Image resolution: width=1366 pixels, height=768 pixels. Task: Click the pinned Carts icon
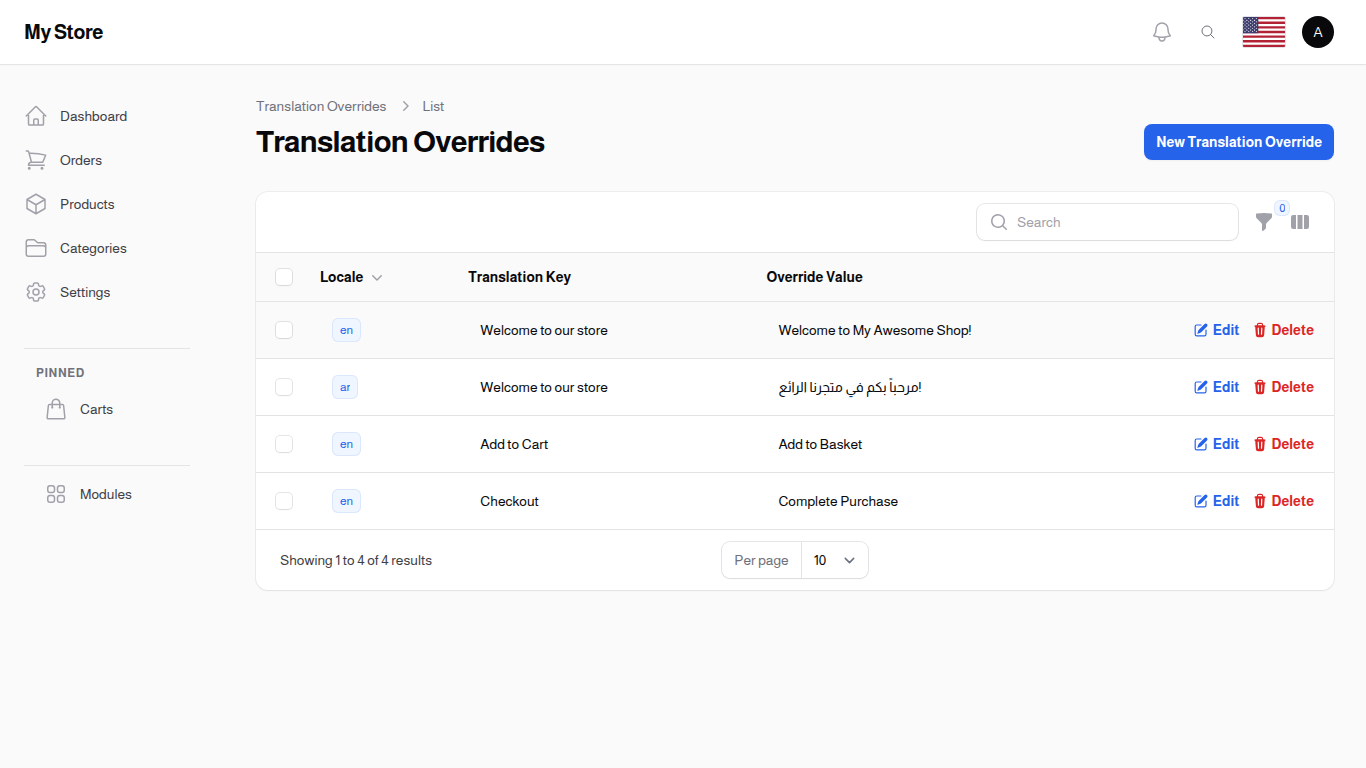[56, 408]
